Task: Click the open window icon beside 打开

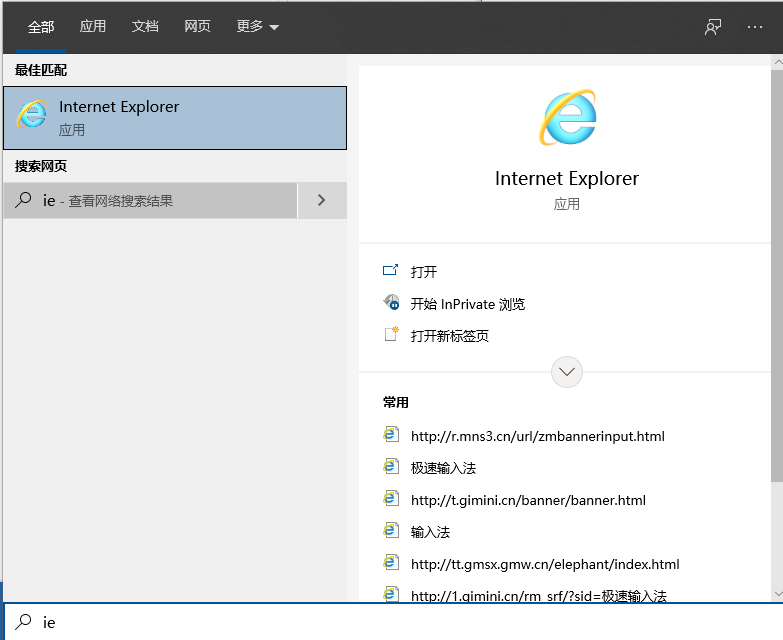Action: coord(391,271)
